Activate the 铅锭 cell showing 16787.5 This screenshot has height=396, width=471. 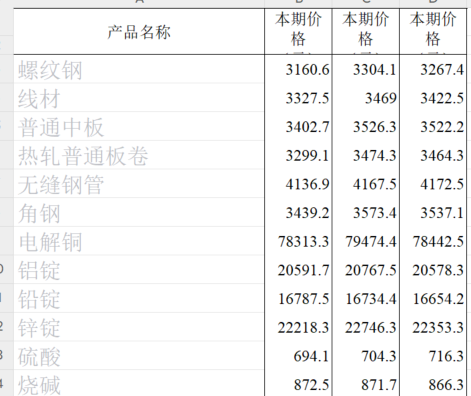pos(298,299)
